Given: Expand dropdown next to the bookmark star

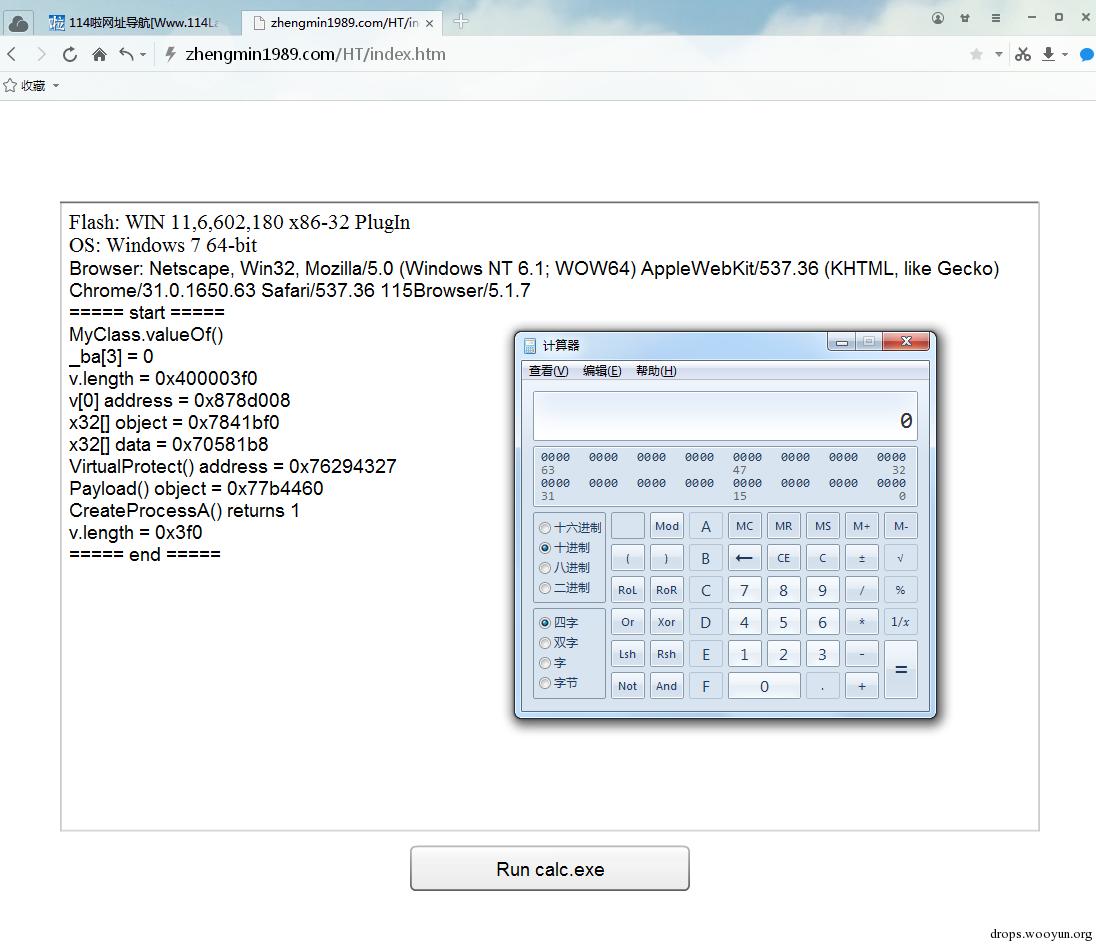Looking at the screenshot, I should click(x=999, y=54).
